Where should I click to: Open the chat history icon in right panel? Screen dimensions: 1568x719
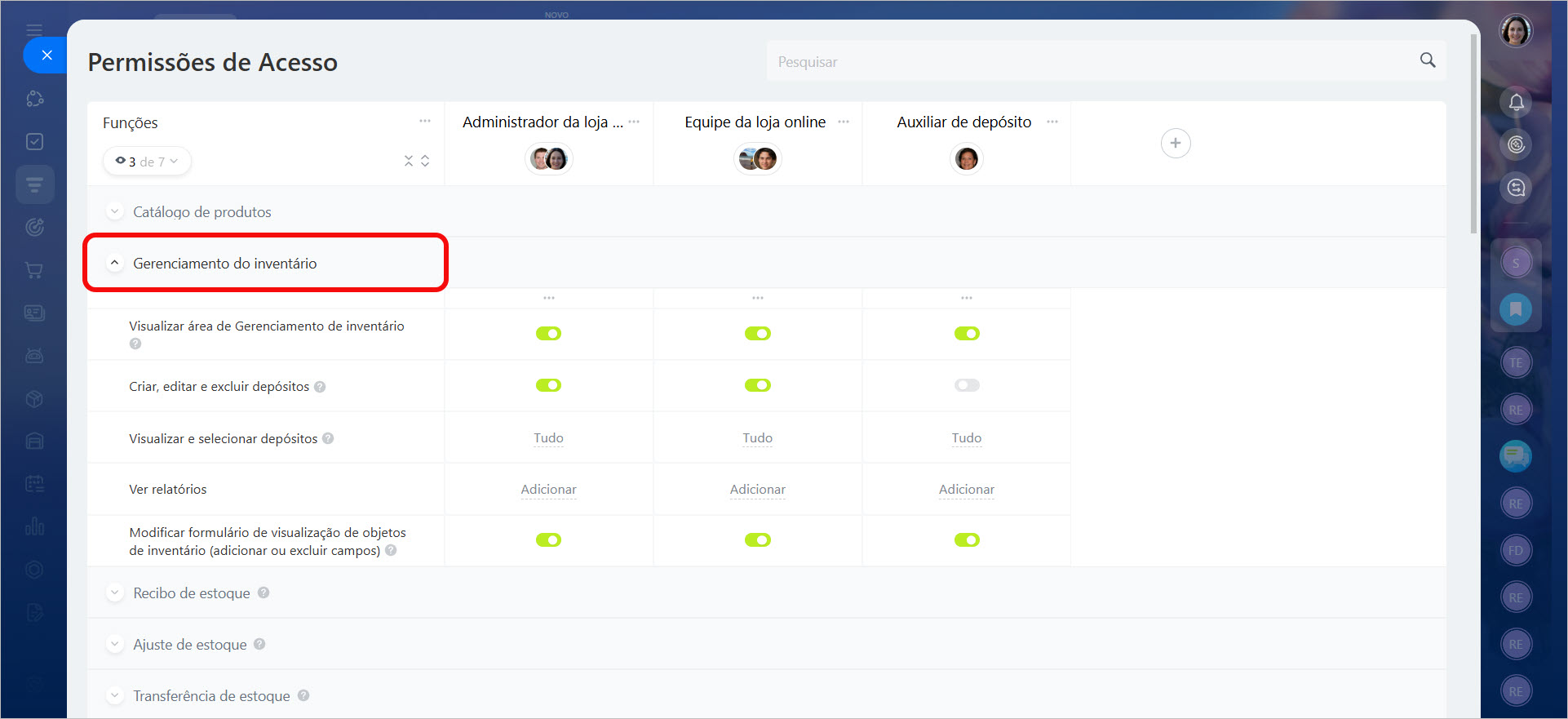pos(1516,188)
